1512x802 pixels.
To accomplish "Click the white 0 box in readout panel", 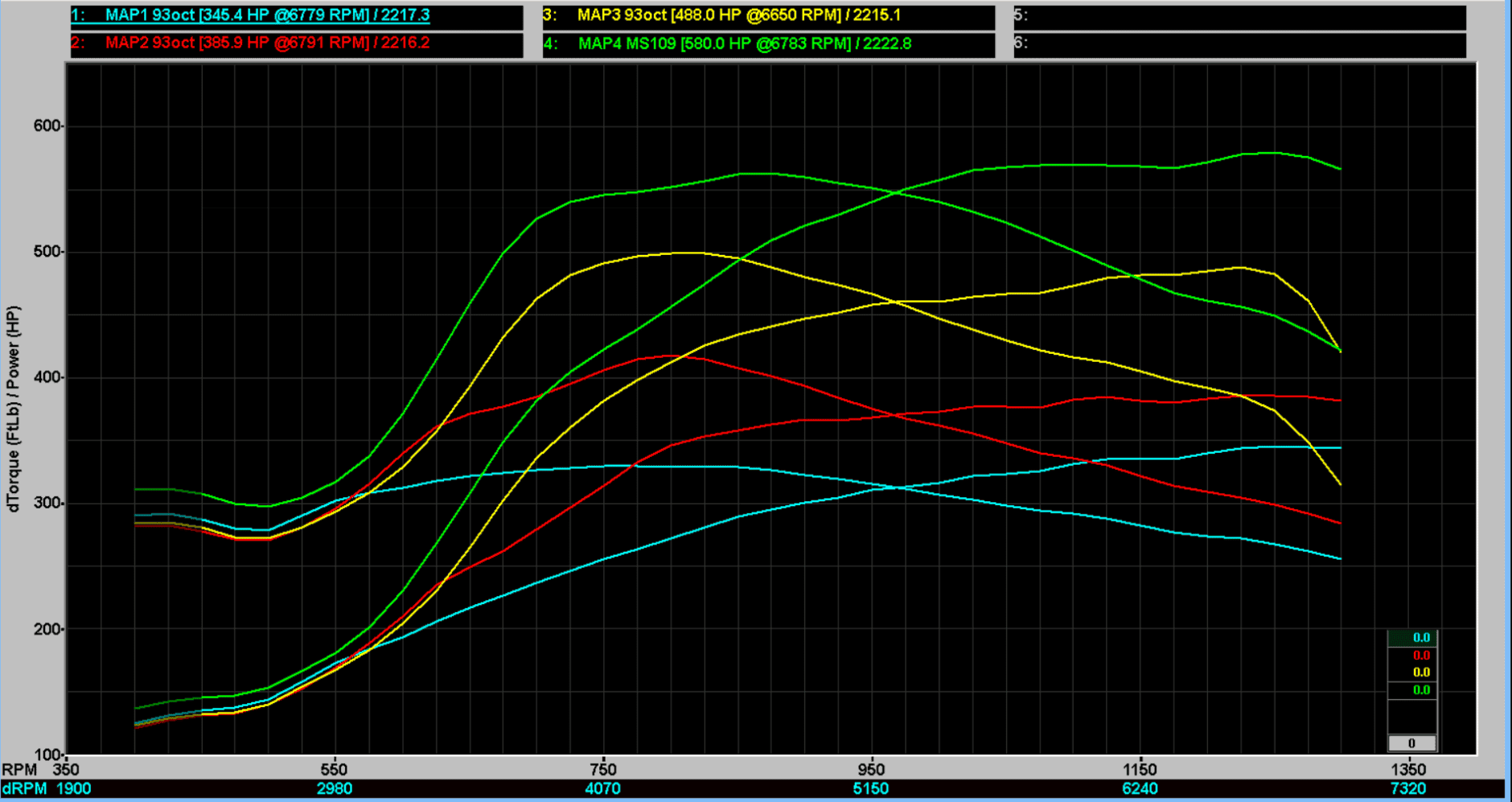I will tap(1411, 743).
